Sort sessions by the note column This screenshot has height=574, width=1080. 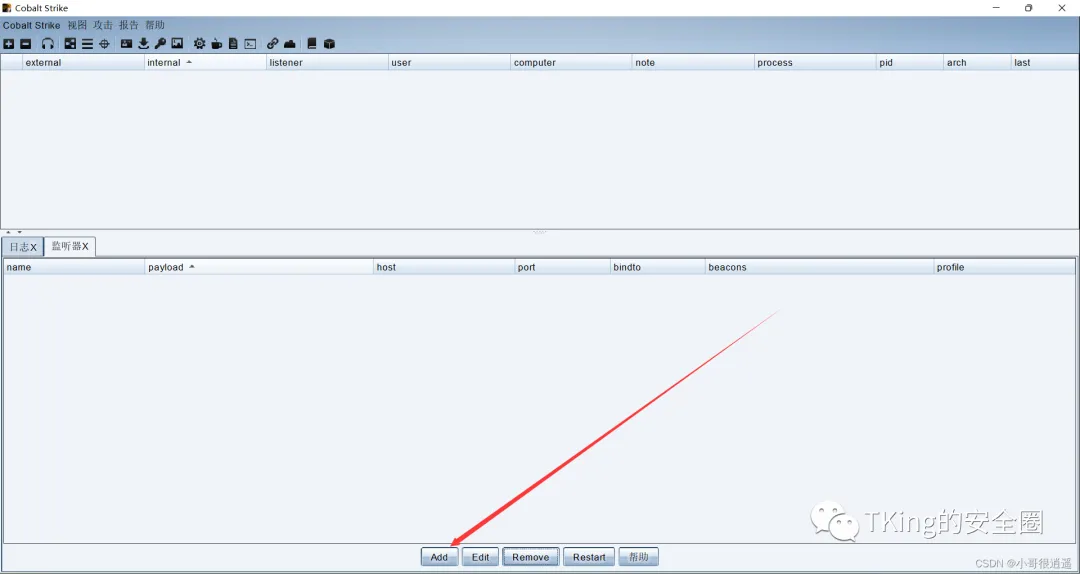(x=693, y=62)
